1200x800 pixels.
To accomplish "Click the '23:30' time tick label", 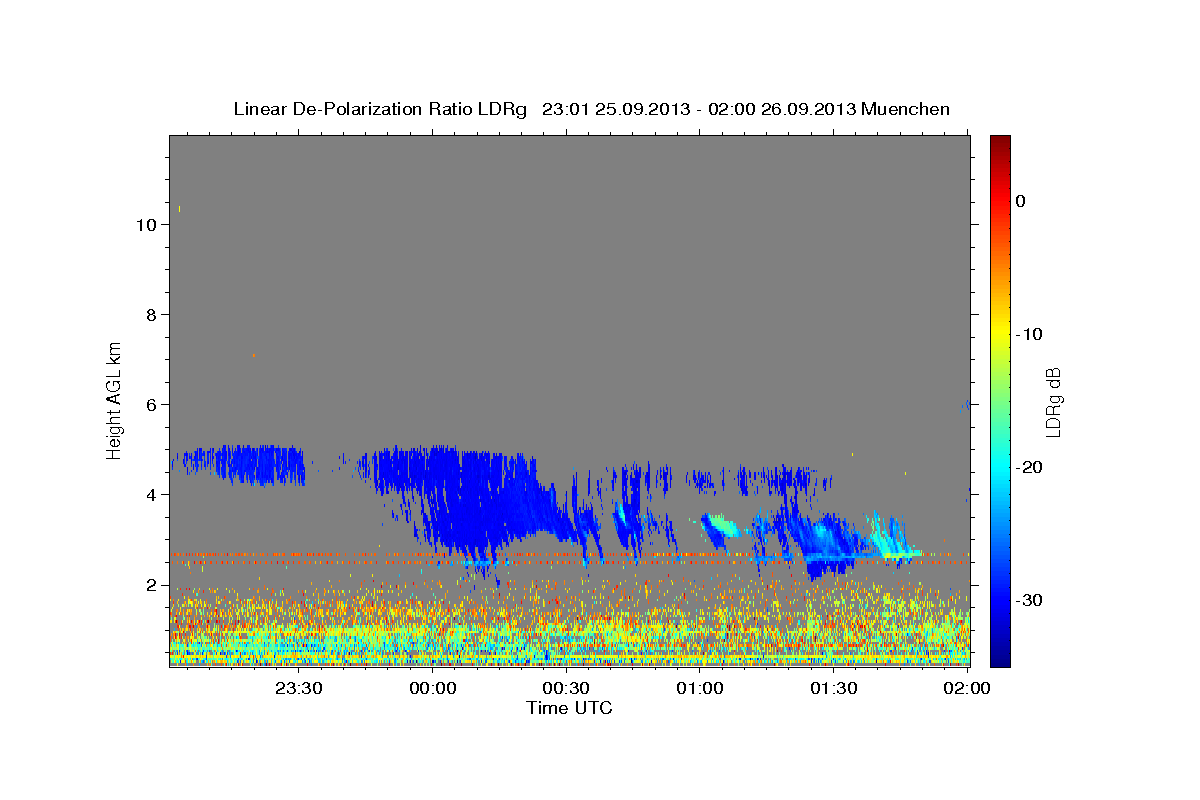I will 298,688.
